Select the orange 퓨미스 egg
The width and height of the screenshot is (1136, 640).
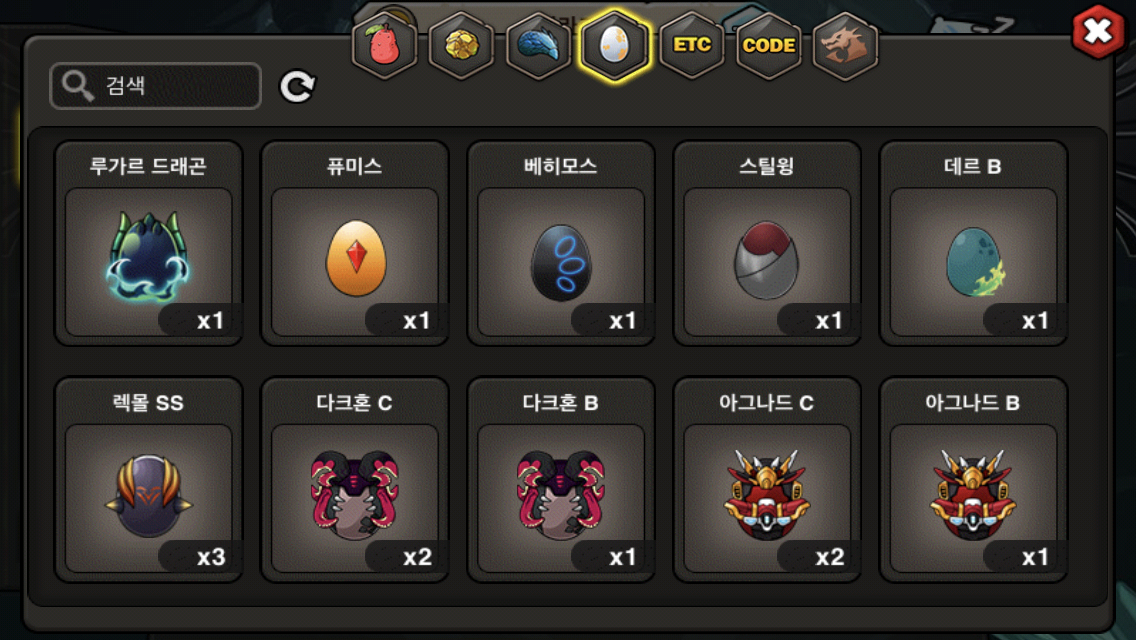pyautogui.click(x=355, y=243)
